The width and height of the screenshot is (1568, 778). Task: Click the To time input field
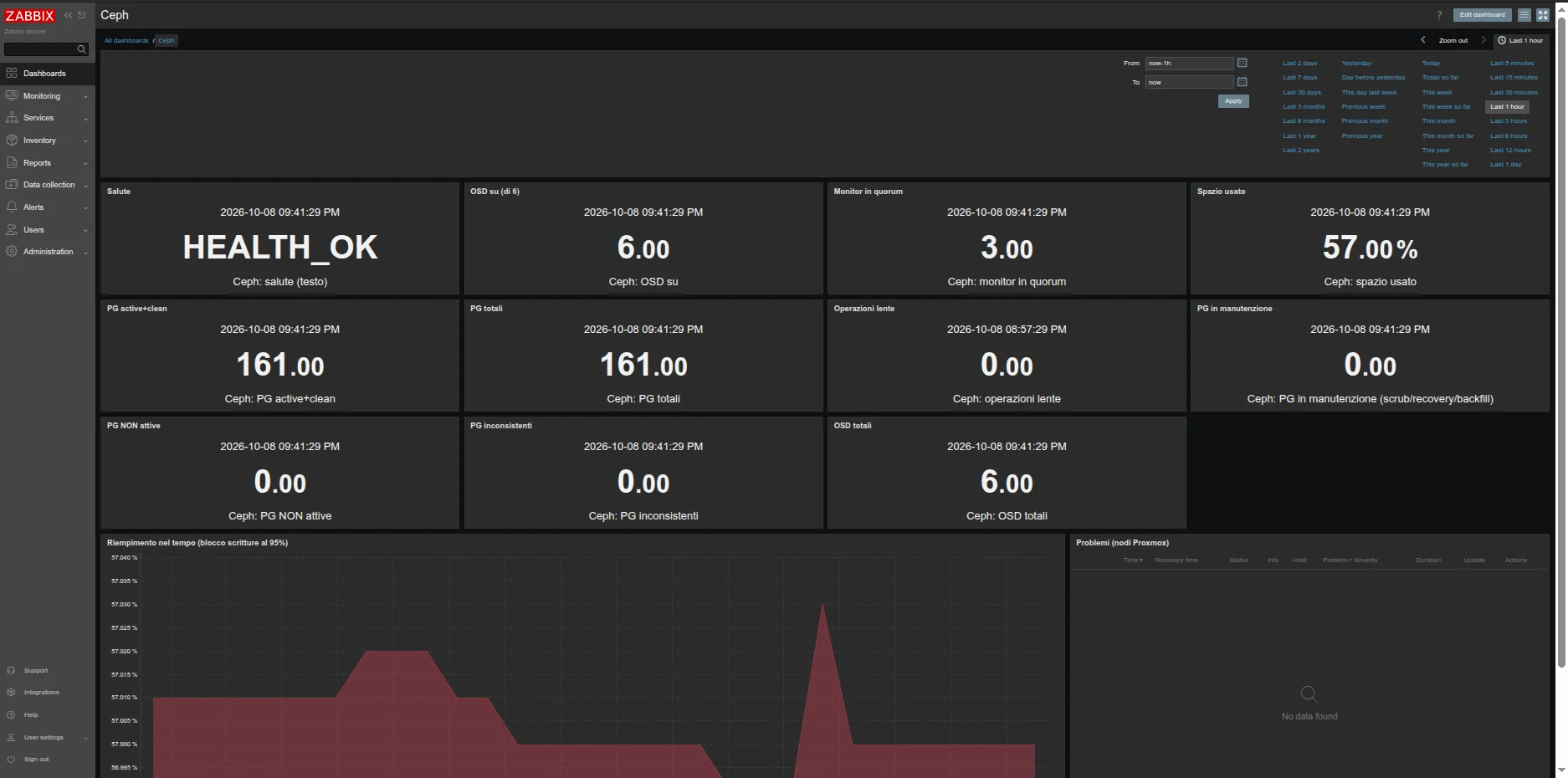pos(1189,82)
